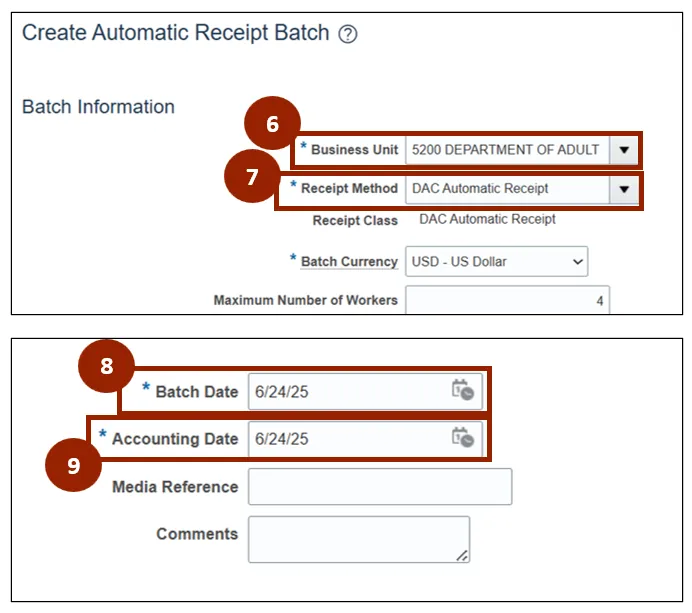Open the Batch Date calendar picker

coord(462,390)
